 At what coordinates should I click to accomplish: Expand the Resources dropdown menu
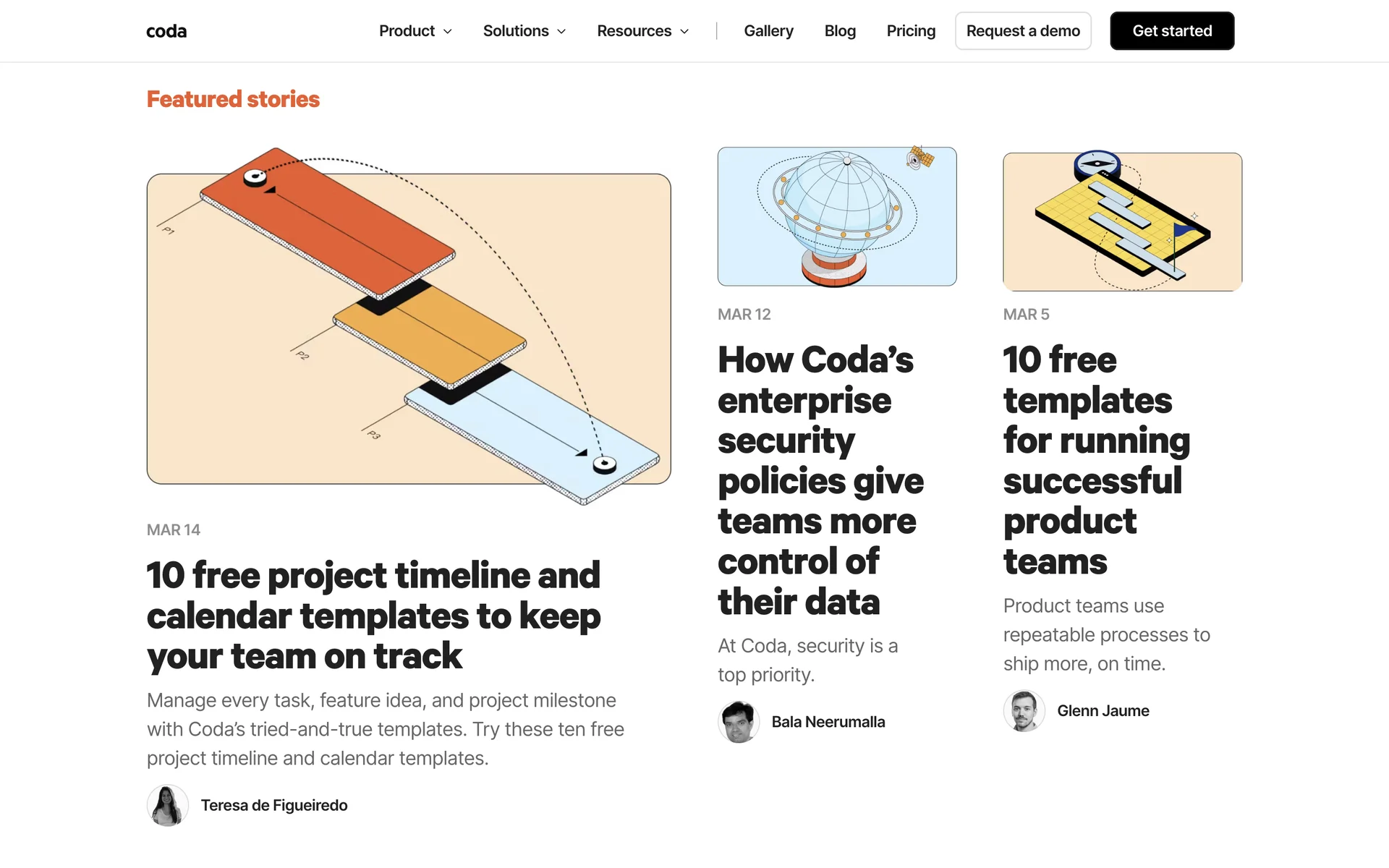click(x=642, y=31)
